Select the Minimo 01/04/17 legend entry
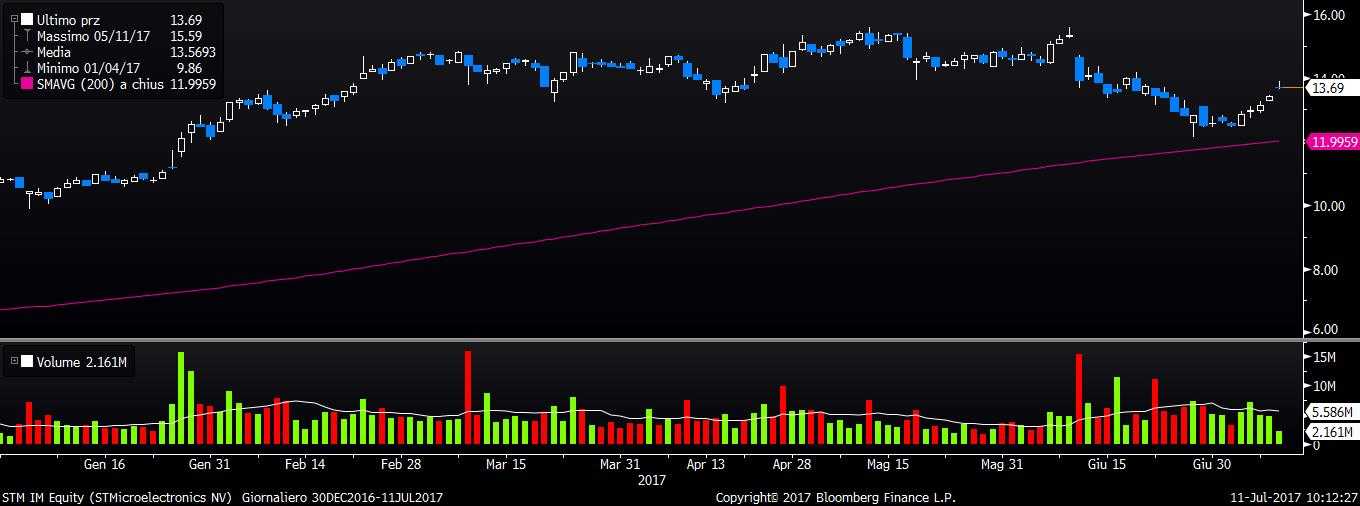 pyautogui.click(x=91, y=68)
